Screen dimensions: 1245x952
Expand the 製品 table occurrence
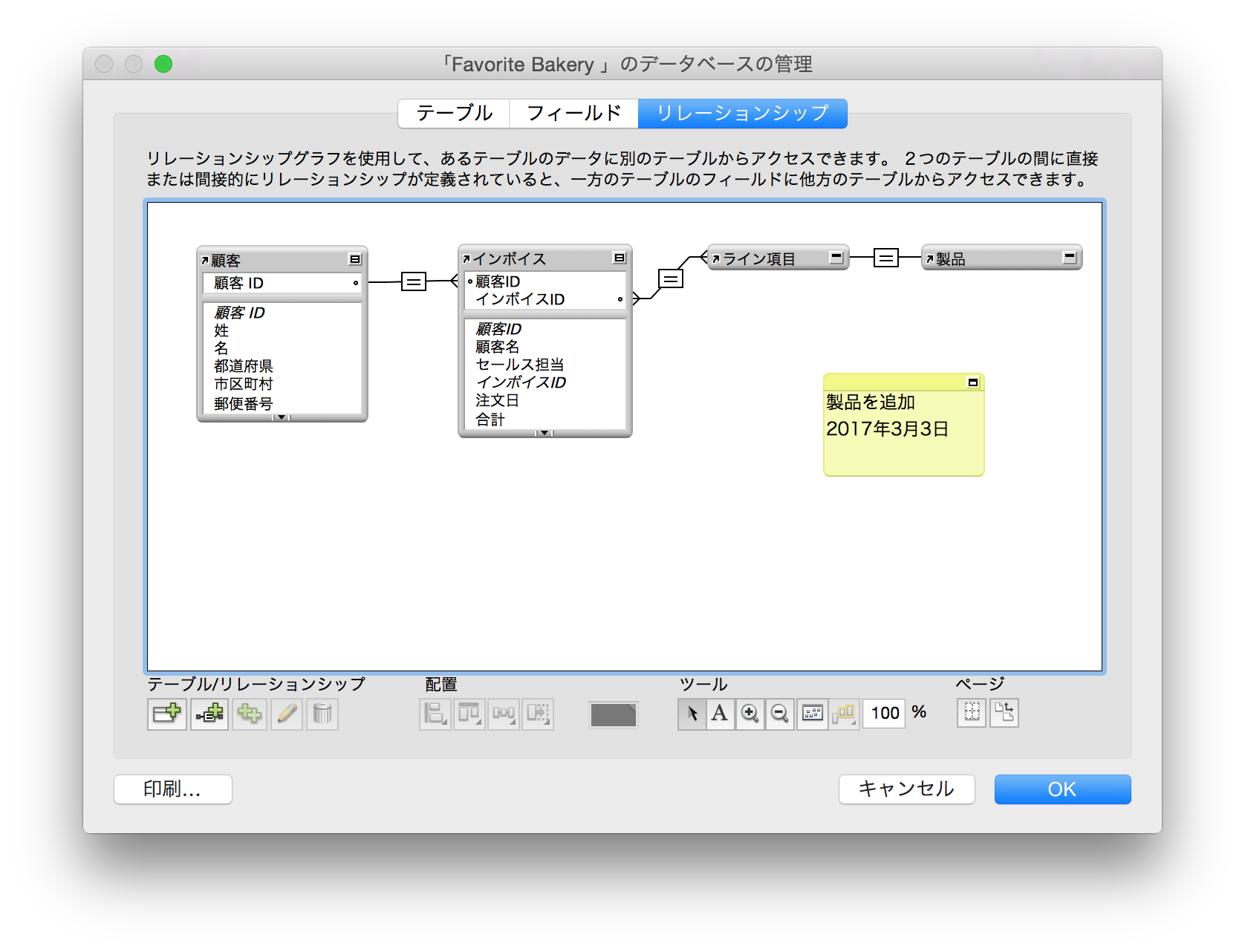point(1070,257)
